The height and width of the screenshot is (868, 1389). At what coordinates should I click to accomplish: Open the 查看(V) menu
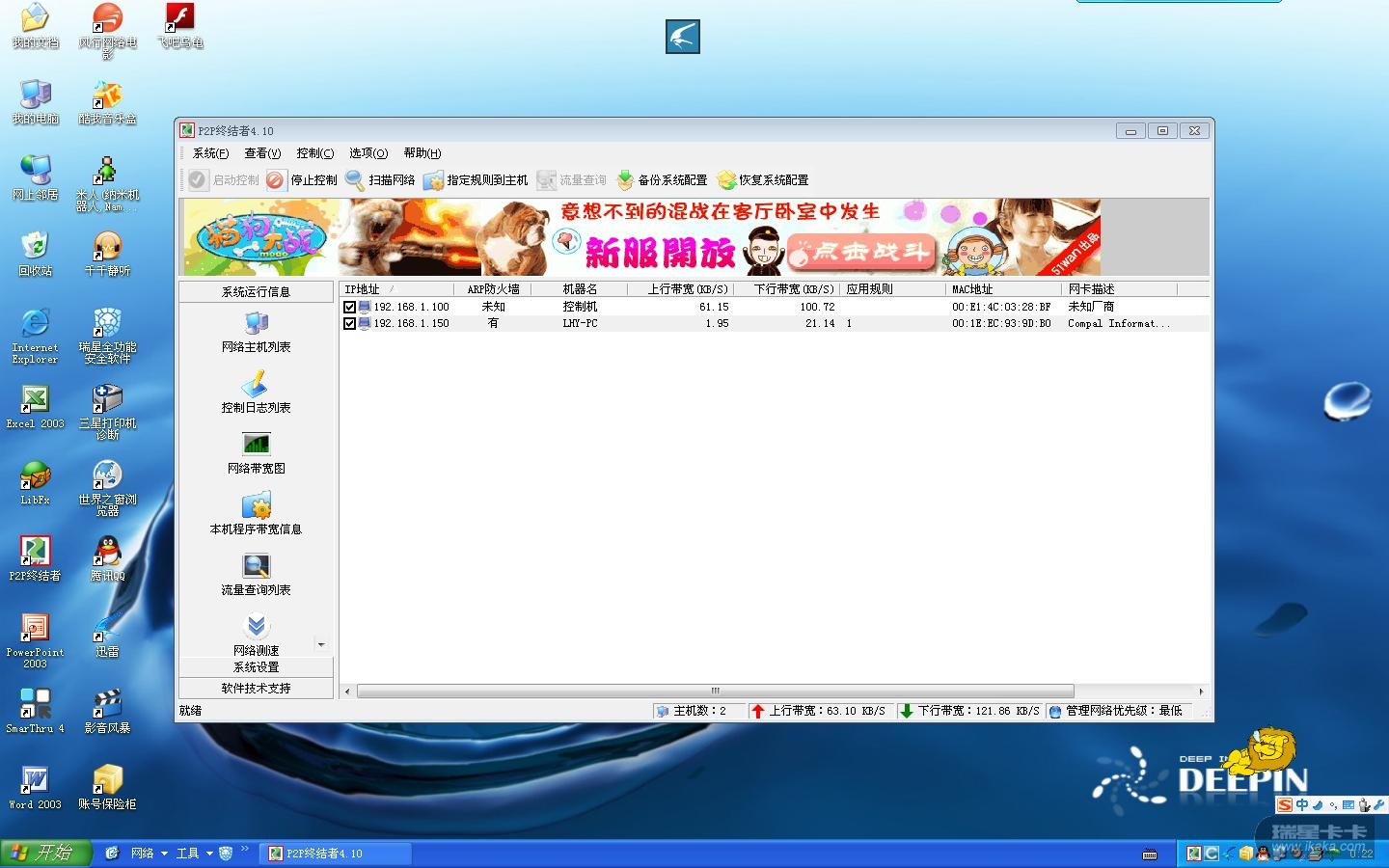[x=262, y=153]
